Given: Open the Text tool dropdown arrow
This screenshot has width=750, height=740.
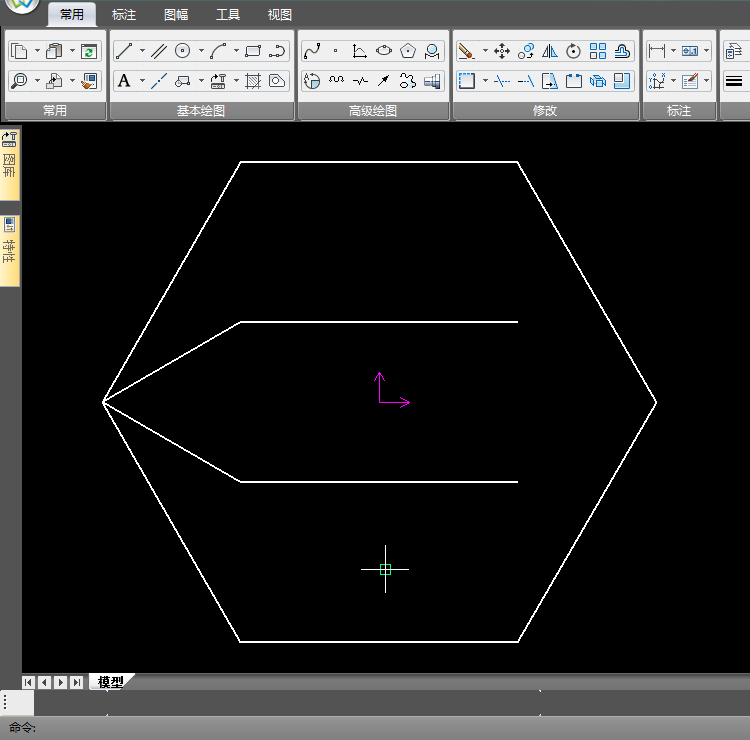Looking at the screenshot, I should (x=142, y=80).
